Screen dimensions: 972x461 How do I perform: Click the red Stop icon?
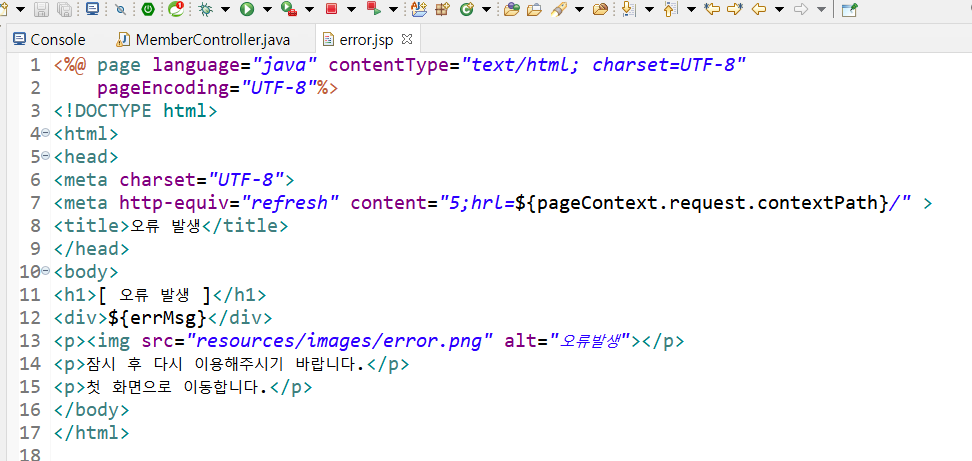[332, 9]
